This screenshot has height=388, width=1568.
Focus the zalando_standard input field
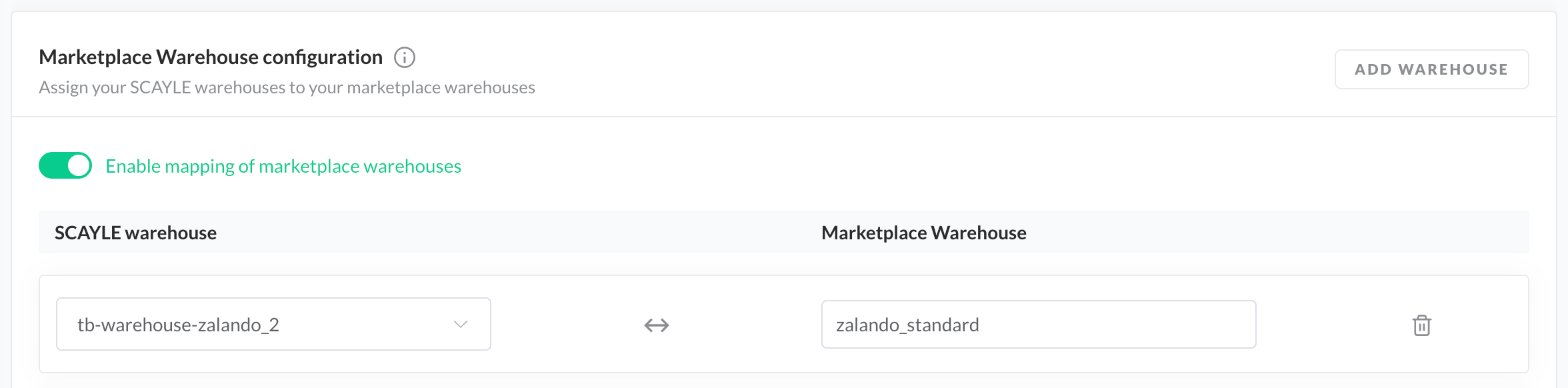pyautogui.click(x=1038, y=325)
